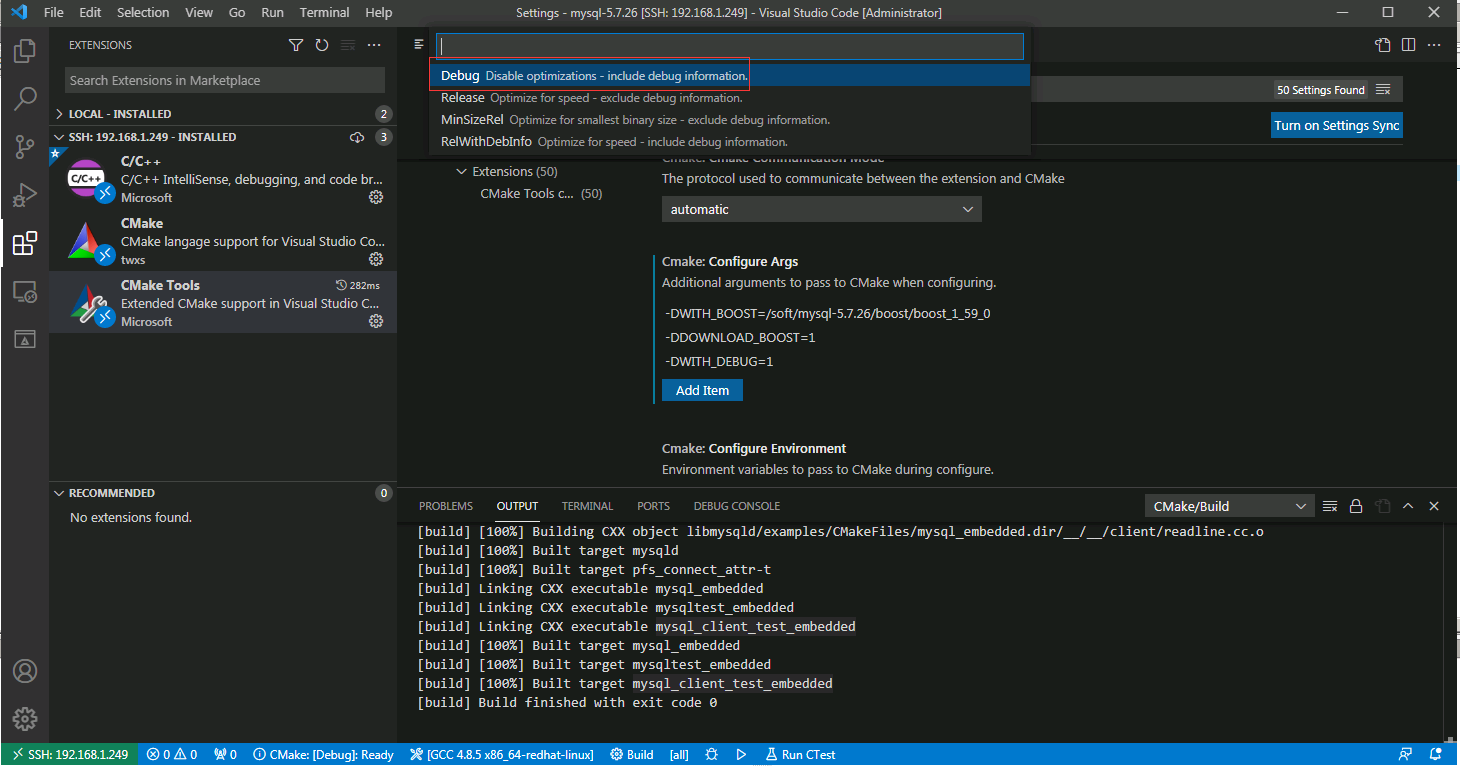1460x766 pixels.
Task: Open the Explorer view in activity bar
Action: tap(25, 50)
